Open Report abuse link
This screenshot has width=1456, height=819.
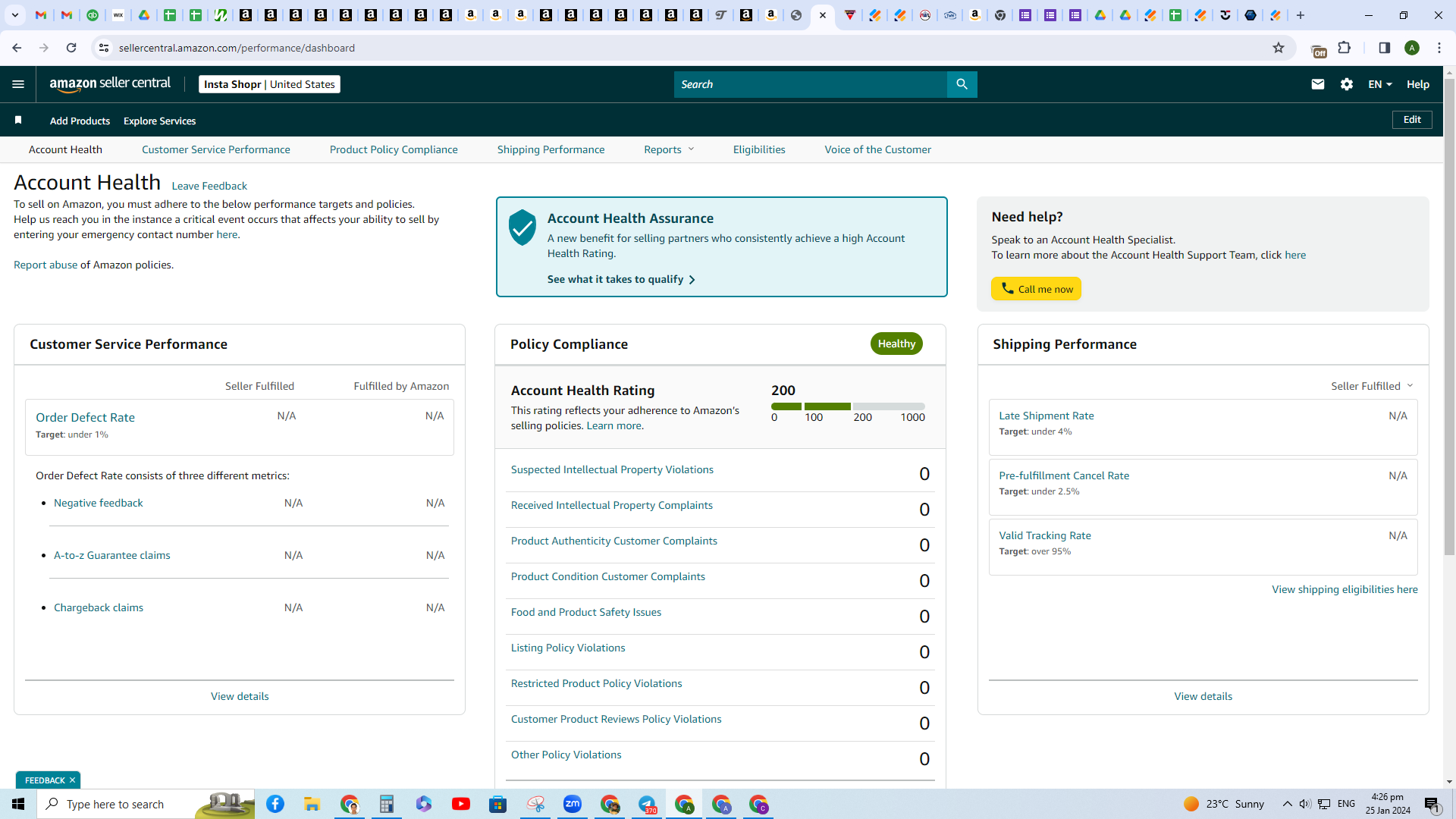click(45, 265)
